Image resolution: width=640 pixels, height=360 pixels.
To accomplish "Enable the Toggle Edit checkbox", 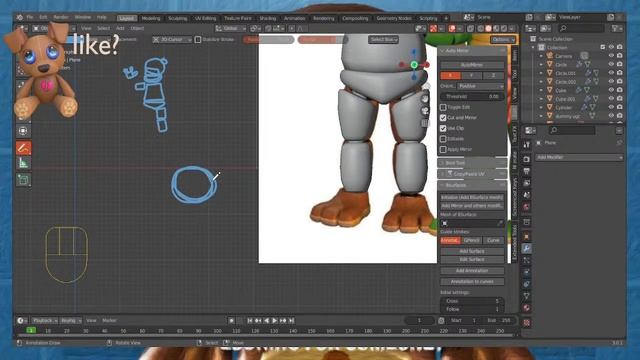I will point(443,107).
